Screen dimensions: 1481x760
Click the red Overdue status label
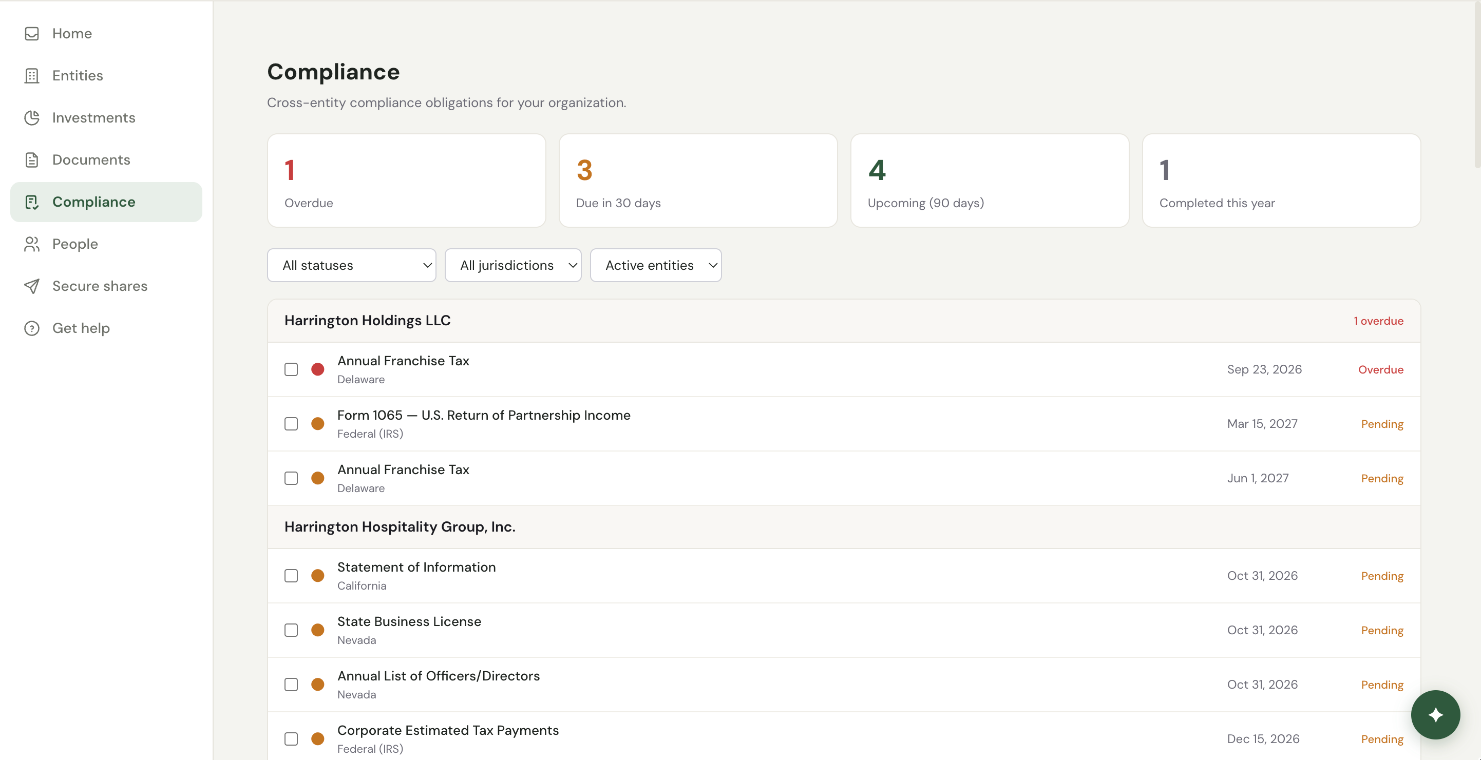click(1381, 370)
